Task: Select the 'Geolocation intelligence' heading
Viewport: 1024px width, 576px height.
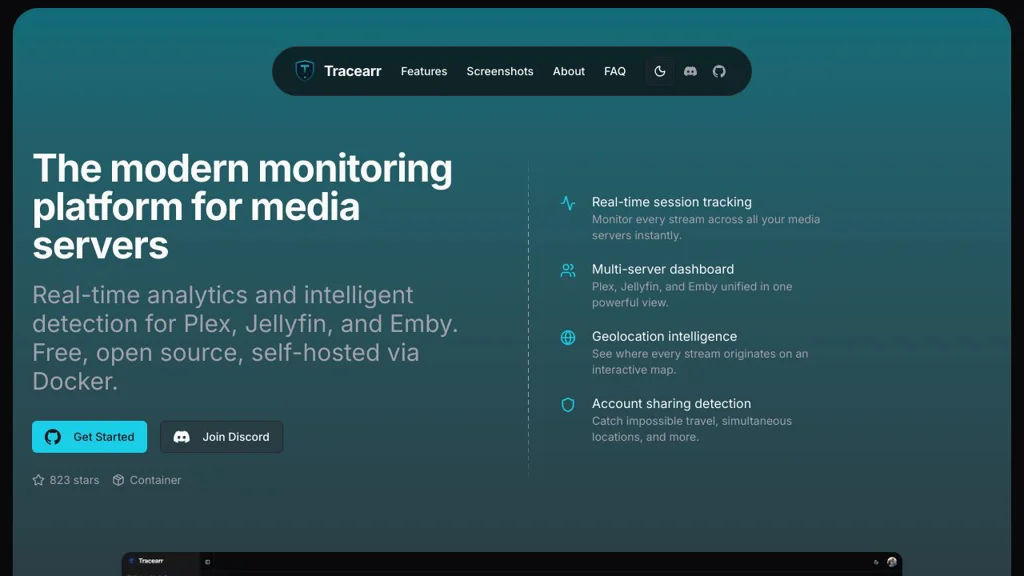Action: (x=664, y=336)
